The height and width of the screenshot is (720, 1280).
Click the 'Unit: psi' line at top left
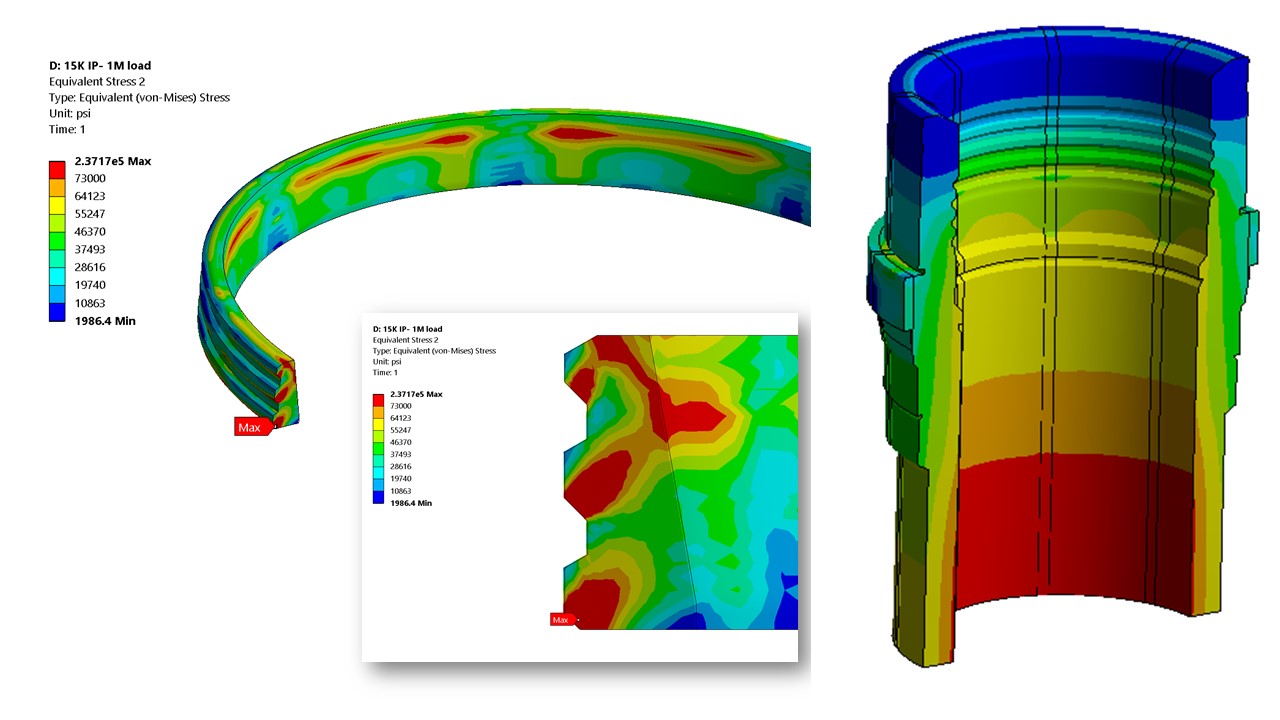(72, 114)
